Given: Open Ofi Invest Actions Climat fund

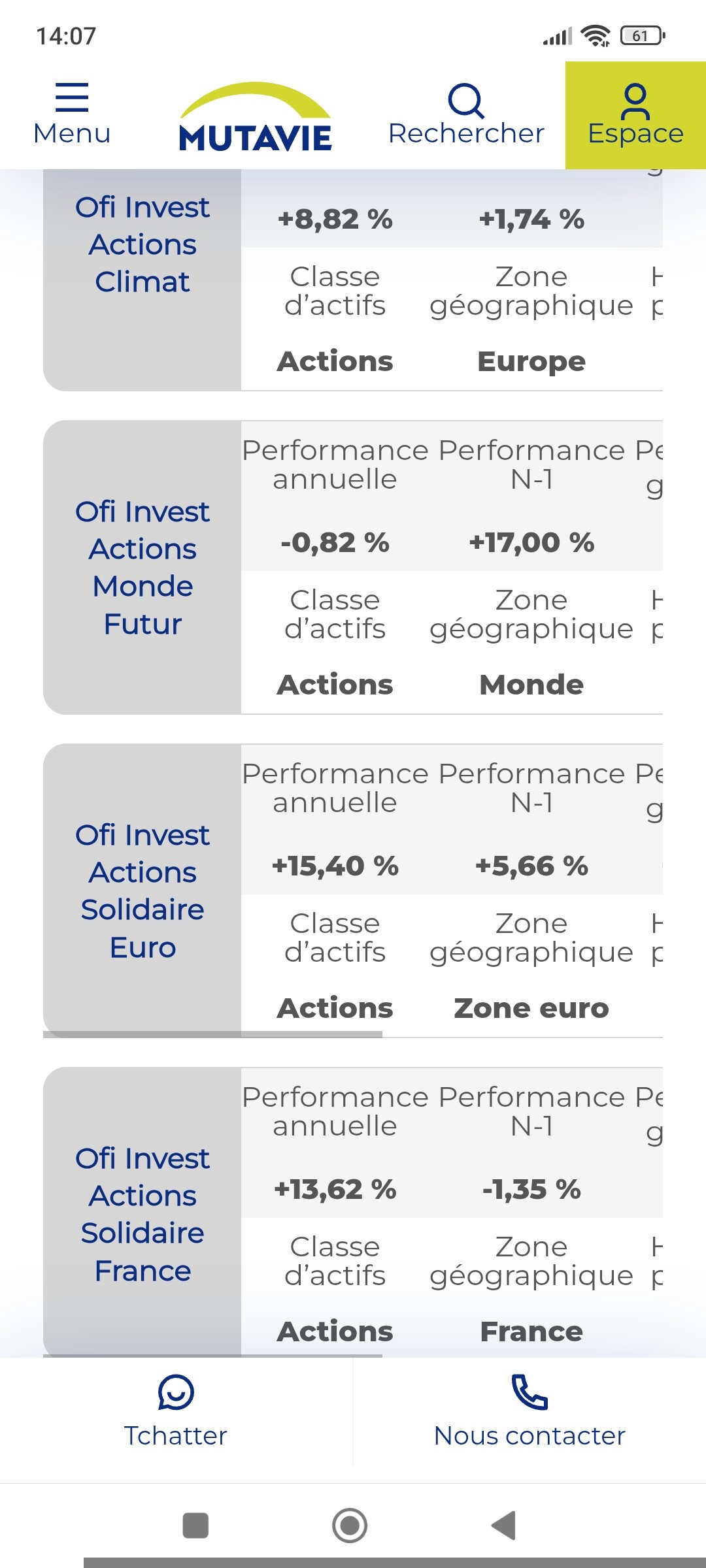Looking at the screenshot, I should 143,244.
